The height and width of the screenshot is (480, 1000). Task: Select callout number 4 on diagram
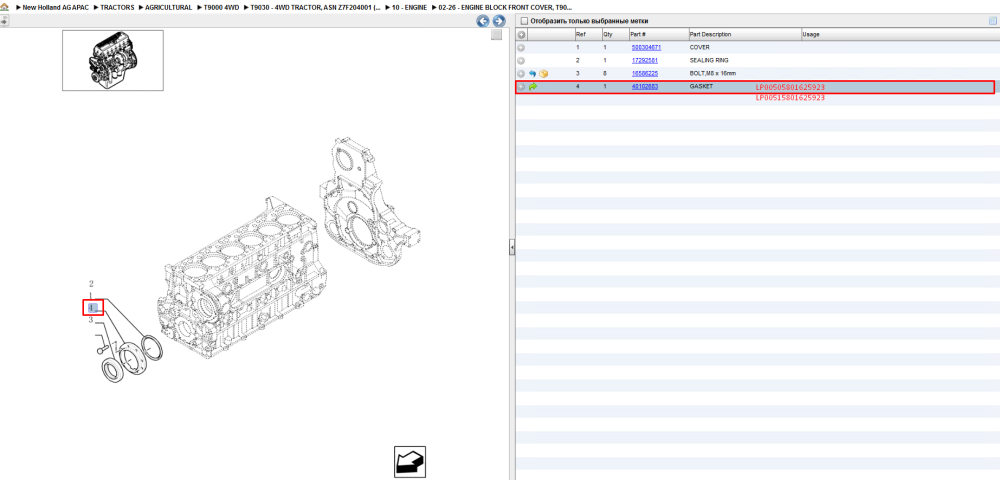pyautogui.click(x=91, y=308)
